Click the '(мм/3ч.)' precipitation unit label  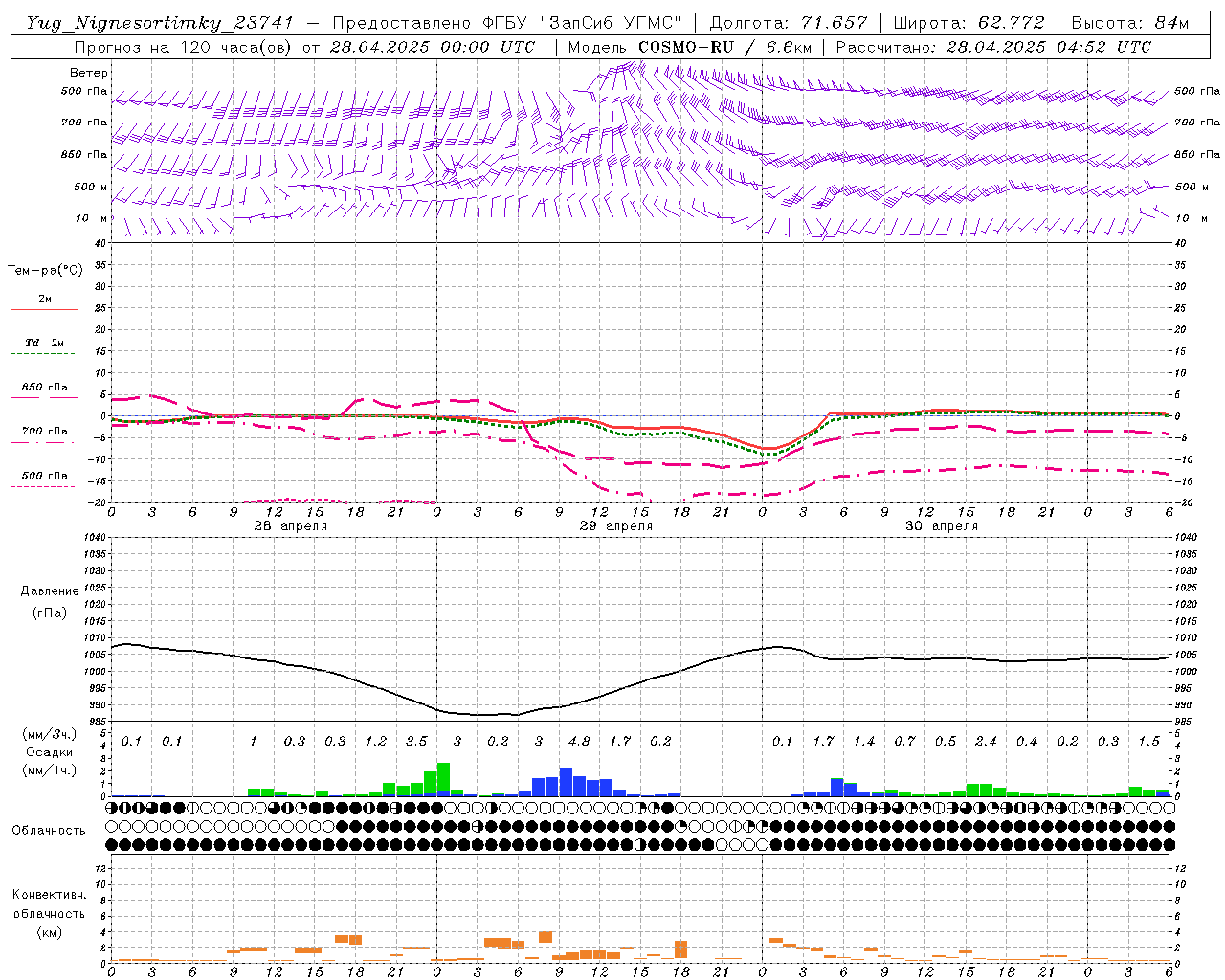(50, 735)
